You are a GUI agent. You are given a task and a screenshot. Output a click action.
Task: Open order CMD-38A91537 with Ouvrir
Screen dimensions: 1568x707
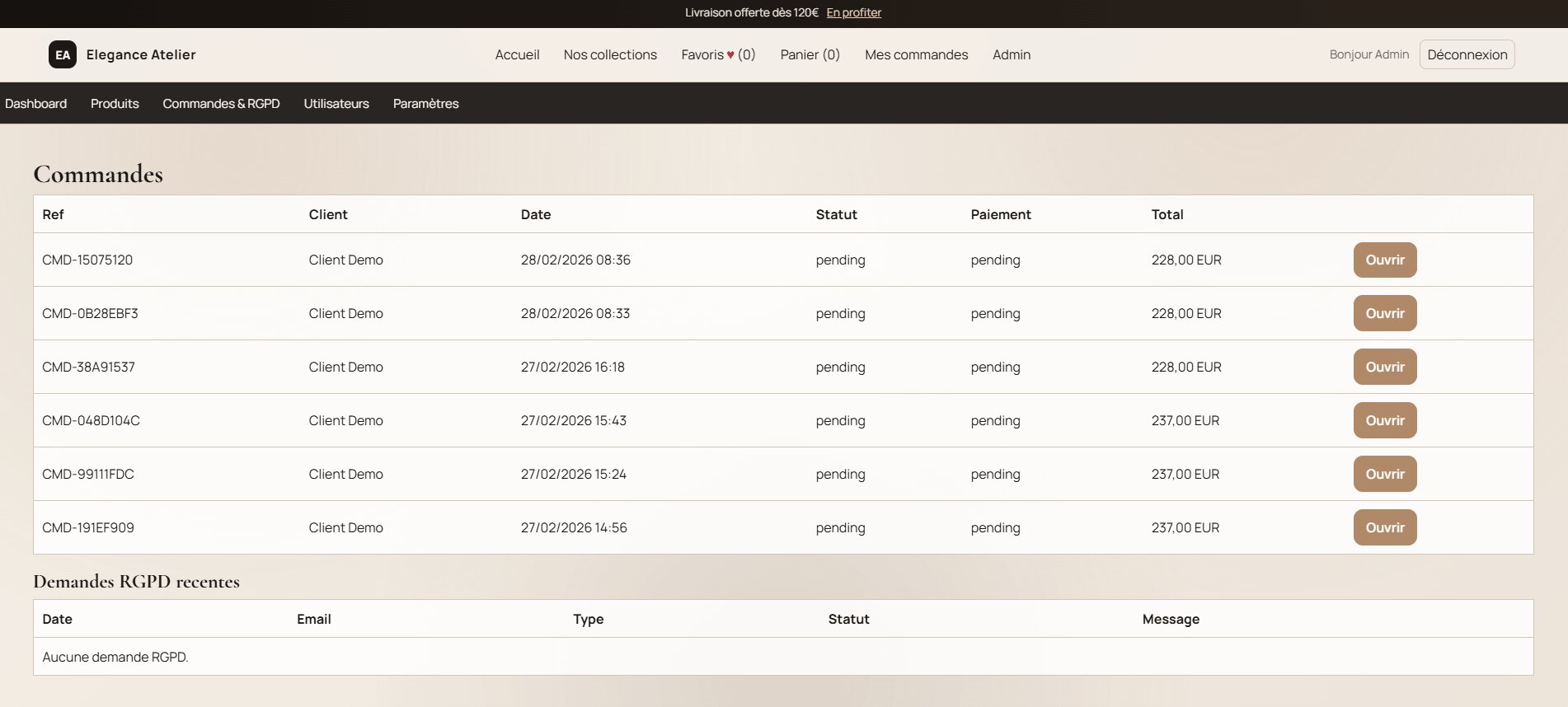click(1385, 367)
